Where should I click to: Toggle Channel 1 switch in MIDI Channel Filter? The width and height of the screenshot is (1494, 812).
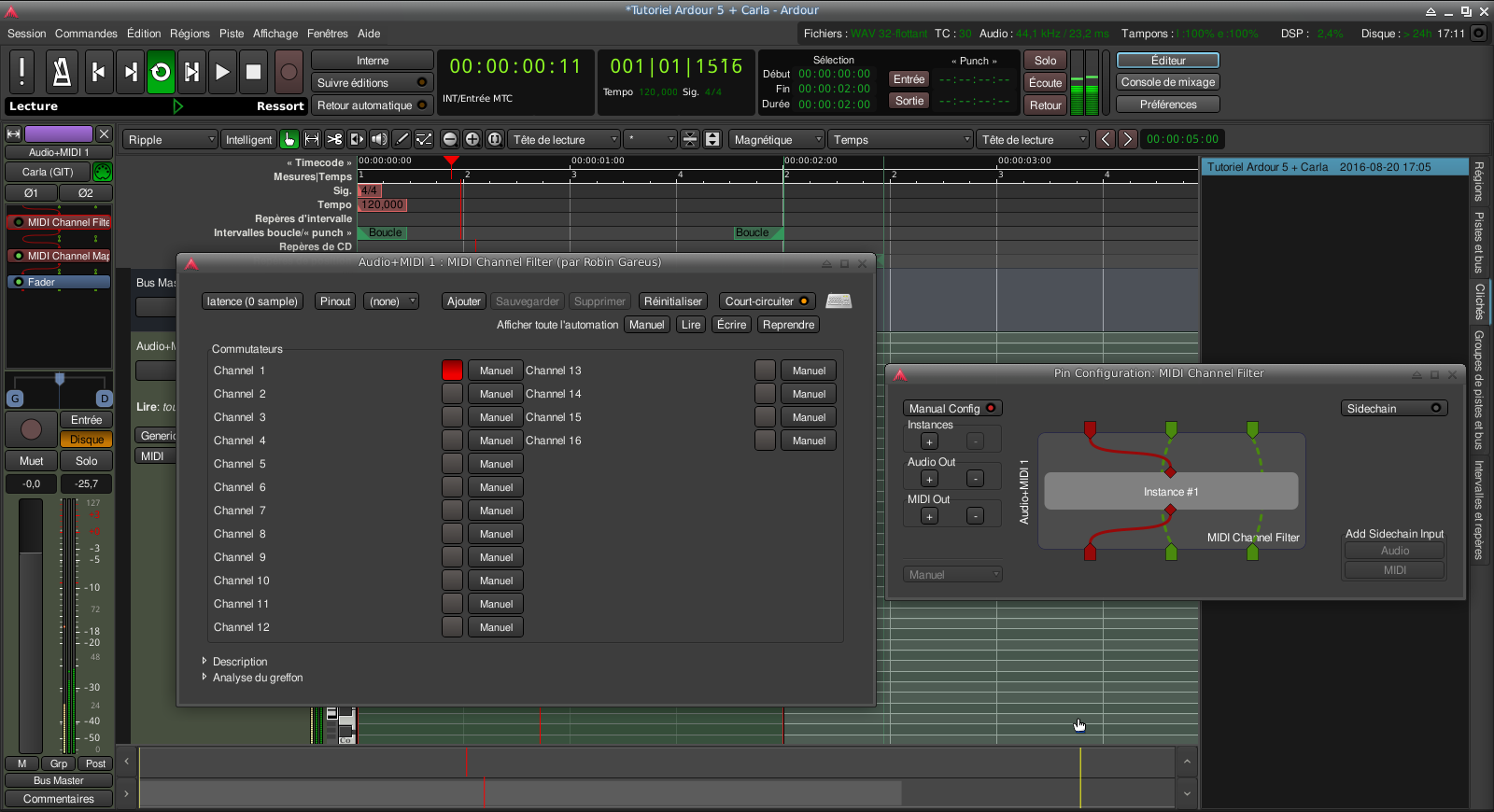452,371
